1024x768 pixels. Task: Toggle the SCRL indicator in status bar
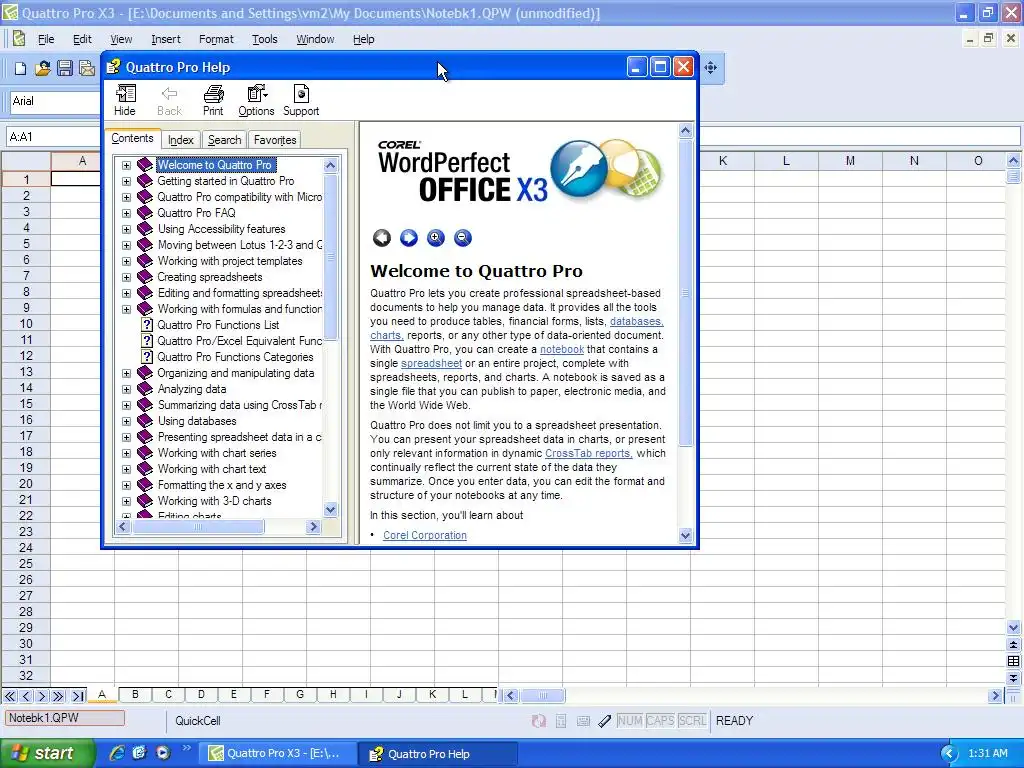click(692, 721)
